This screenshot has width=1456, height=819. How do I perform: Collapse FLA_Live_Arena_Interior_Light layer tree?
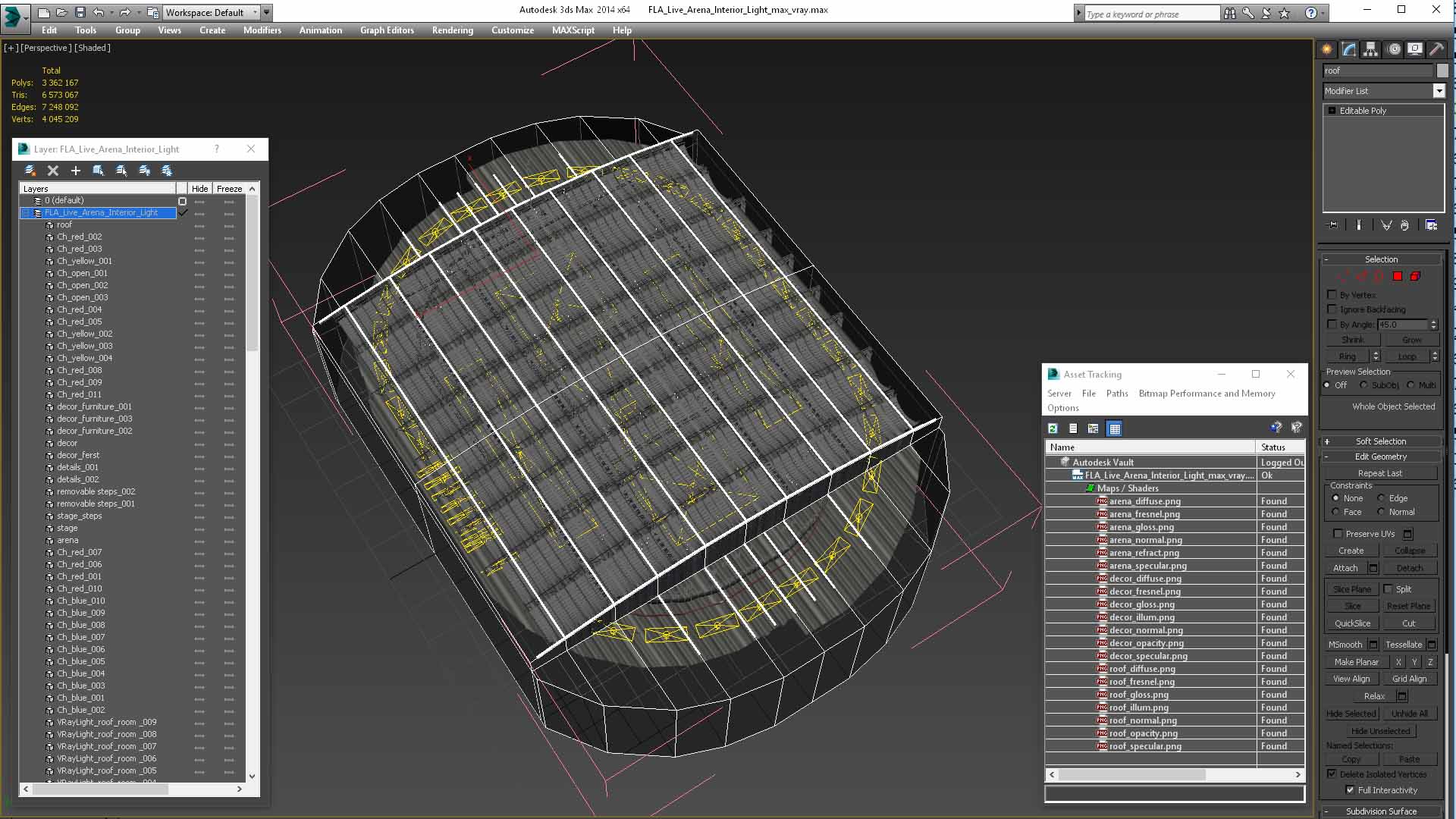(25, 213)
